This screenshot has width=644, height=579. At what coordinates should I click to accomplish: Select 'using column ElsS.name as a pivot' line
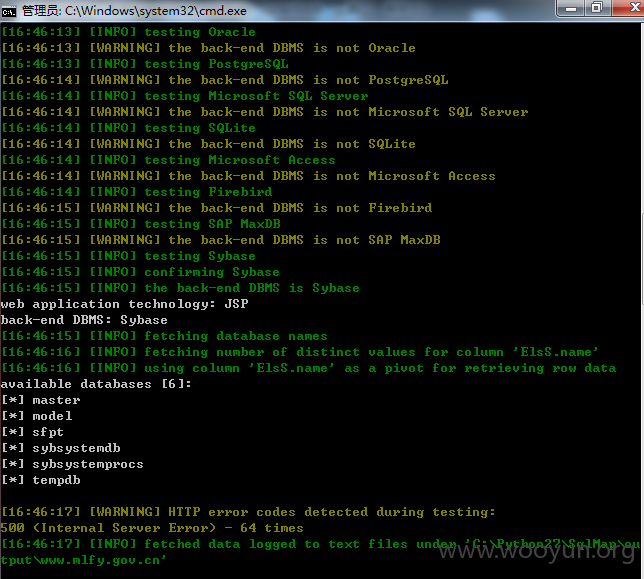coord(309,368)
